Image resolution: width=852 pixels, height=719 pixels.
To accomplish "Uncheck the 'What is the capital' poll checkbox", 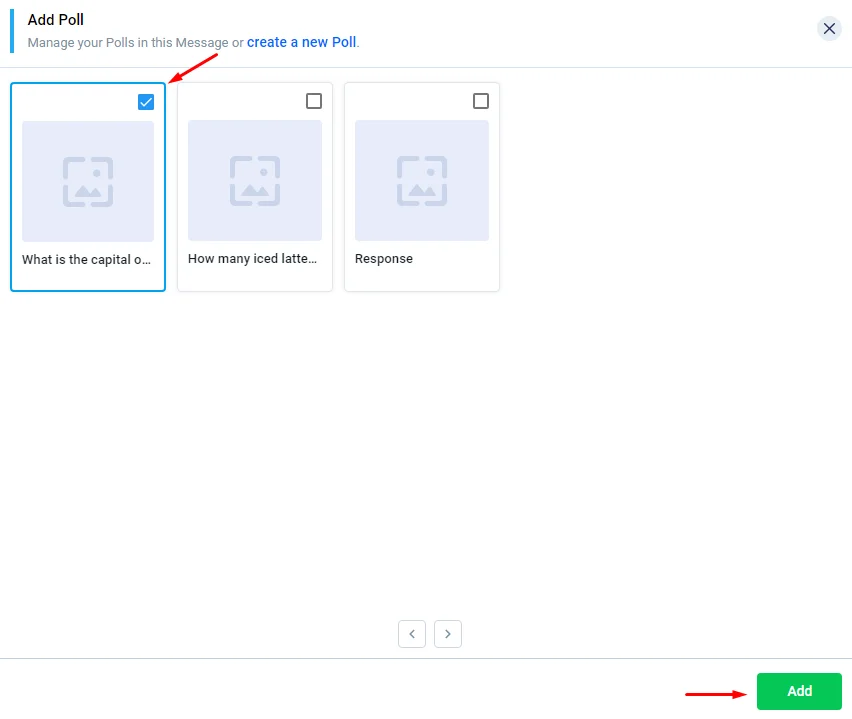I will [x=146, y=102].
